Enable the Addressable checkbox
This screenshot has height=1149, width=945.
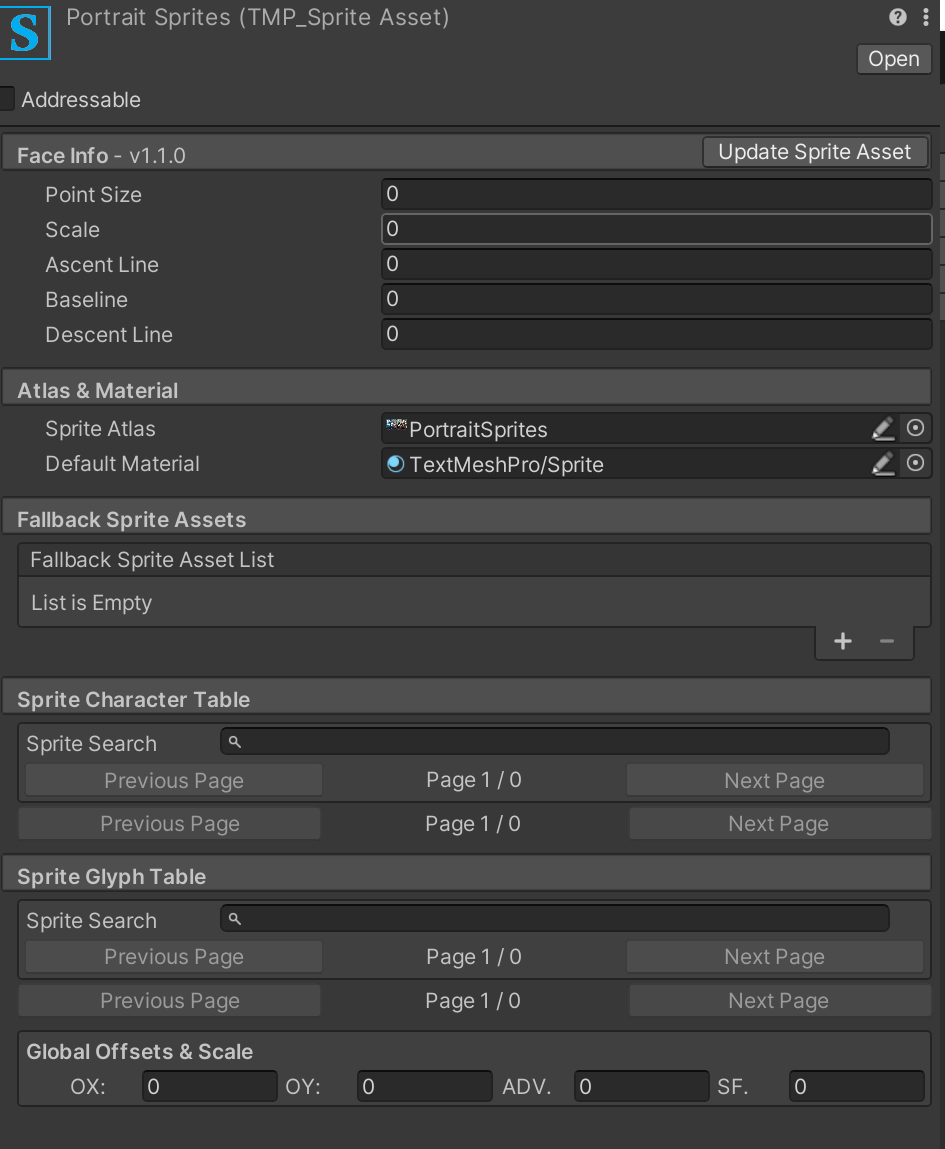6,99
